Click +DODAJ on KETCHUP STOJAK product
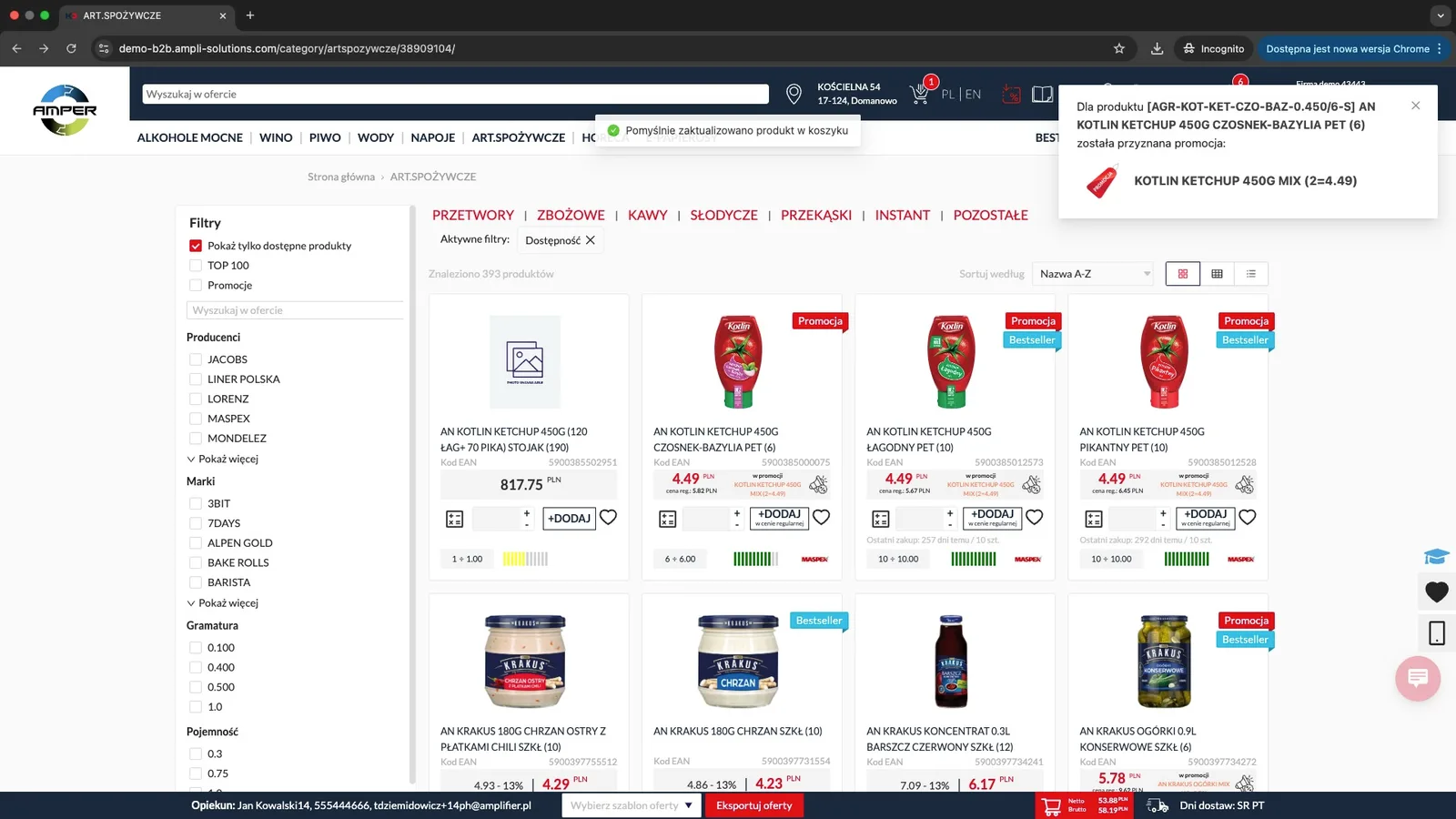The width and height of the screenshot is (1456, 819). 570,519
